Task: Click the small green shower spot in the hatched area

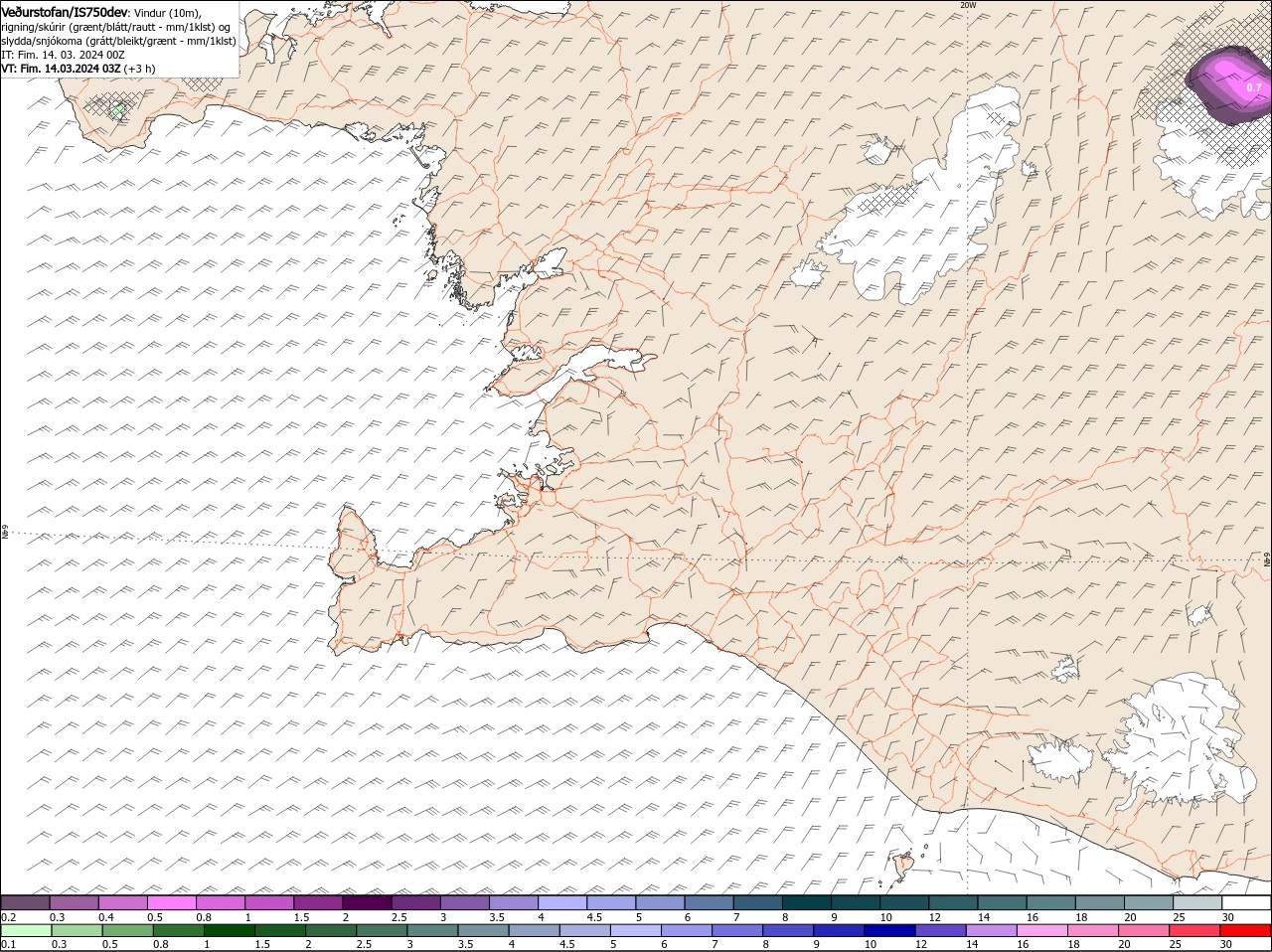Action: coord(118,109)
